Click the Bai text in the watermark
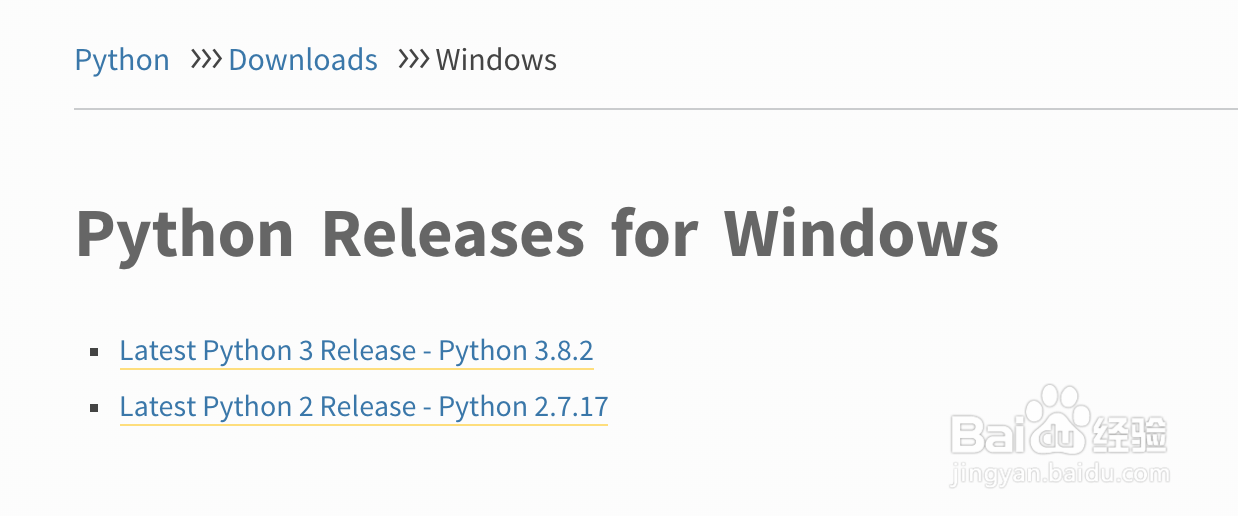The height and width of the screenshot is (516, 1238). (x=989, y=435)
